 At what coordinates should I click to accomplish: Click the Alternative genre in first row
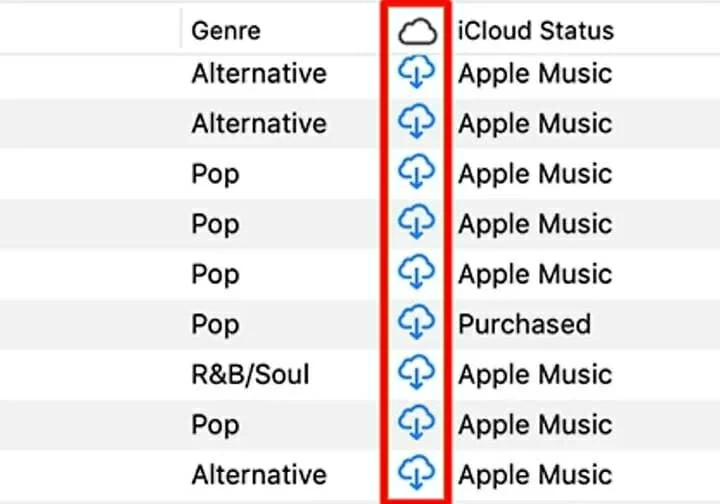258,74
